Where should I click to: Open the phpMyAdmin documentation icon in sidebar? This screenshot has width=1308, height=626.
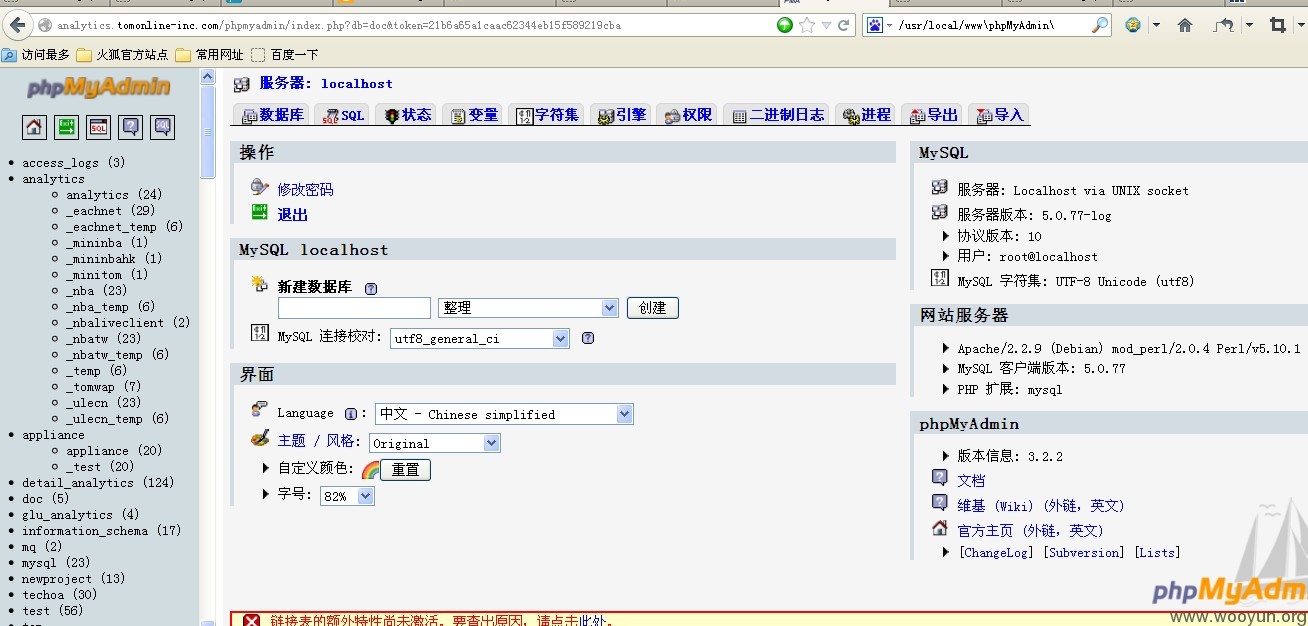tap(130, 127)
